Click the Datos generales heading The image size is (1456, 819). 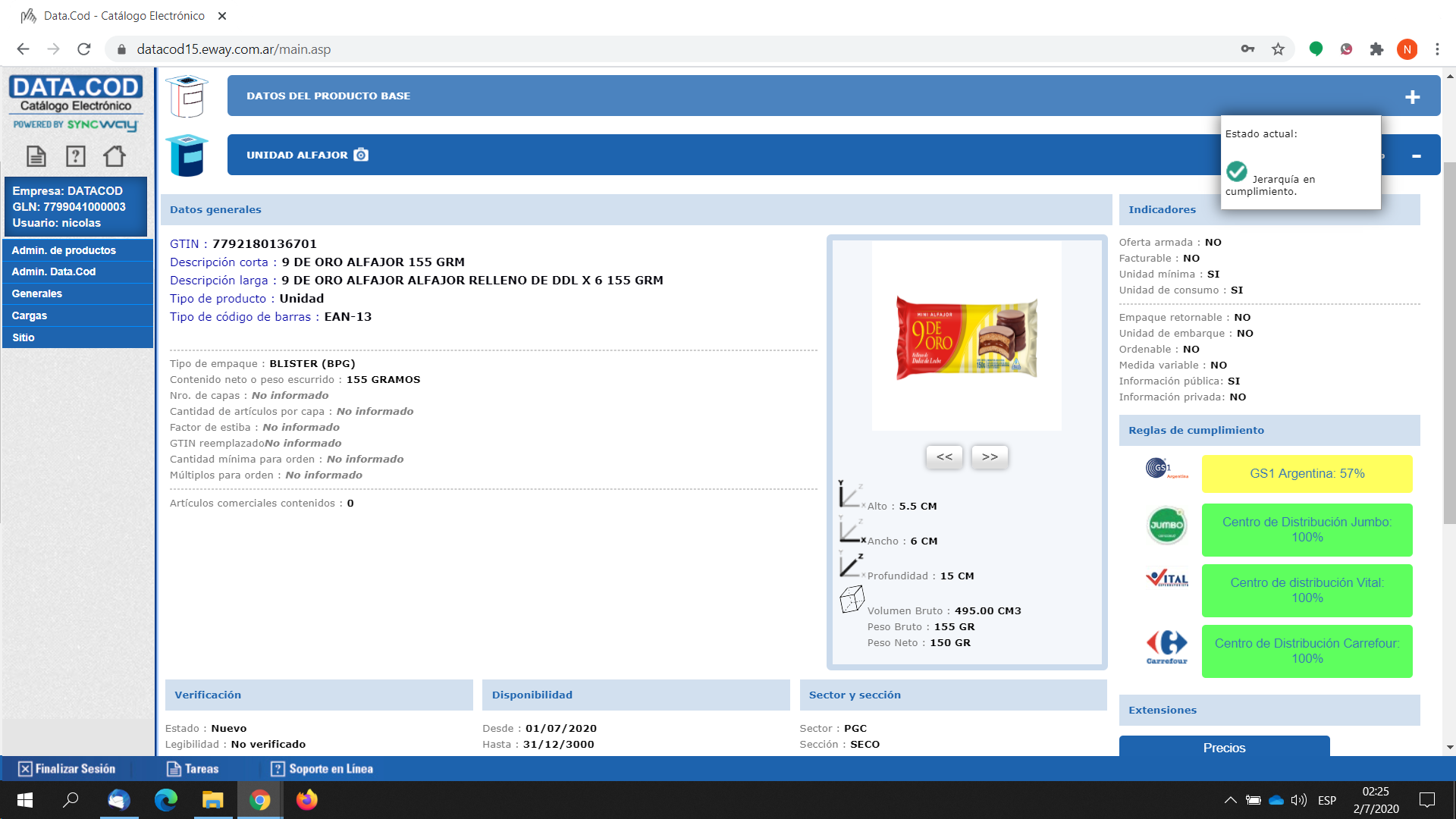point(215,210)
